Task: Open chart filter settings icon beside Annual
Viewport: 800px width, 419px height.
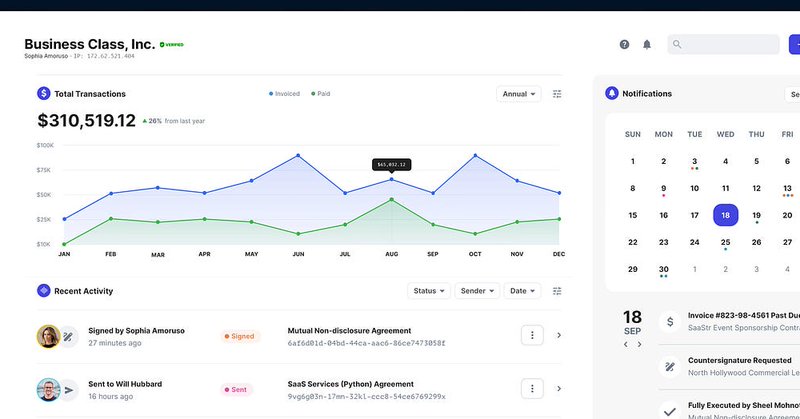Action: (557, 94)
